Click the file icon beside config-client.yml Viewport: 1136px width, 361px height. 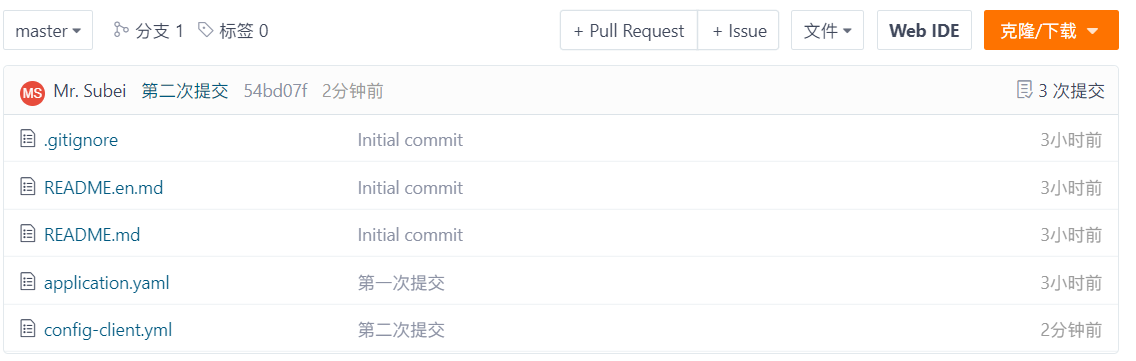tap(28, 330)
